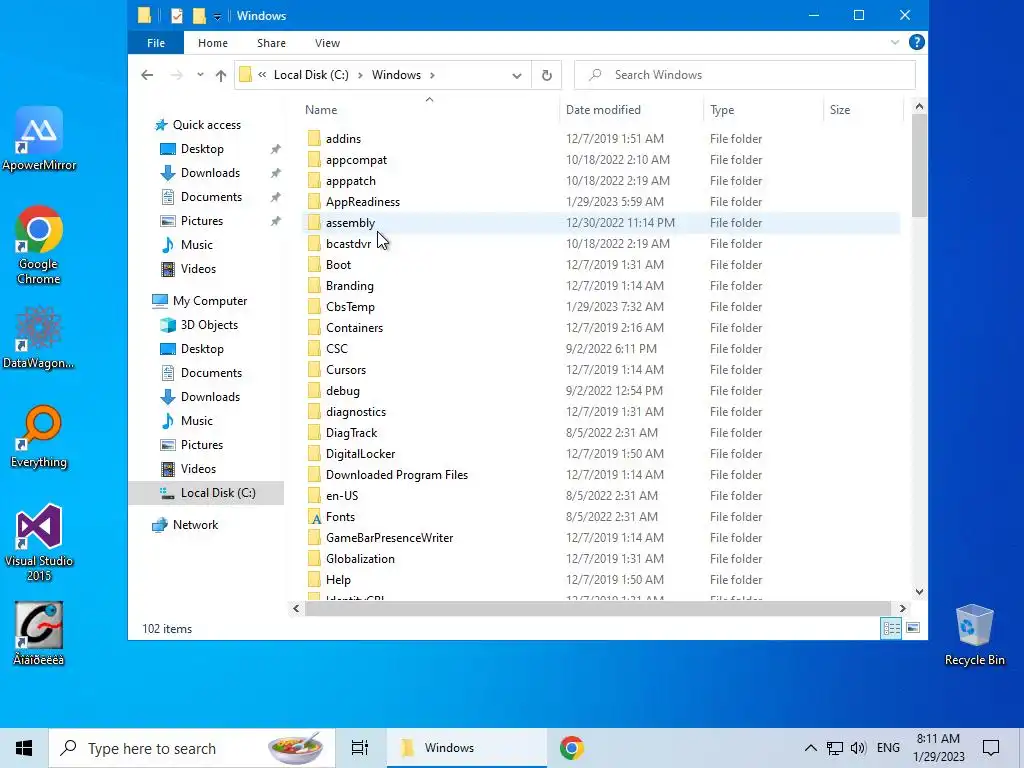
Task: Open 3D Objects in navigation pane
Action: [x=209, y=325]
